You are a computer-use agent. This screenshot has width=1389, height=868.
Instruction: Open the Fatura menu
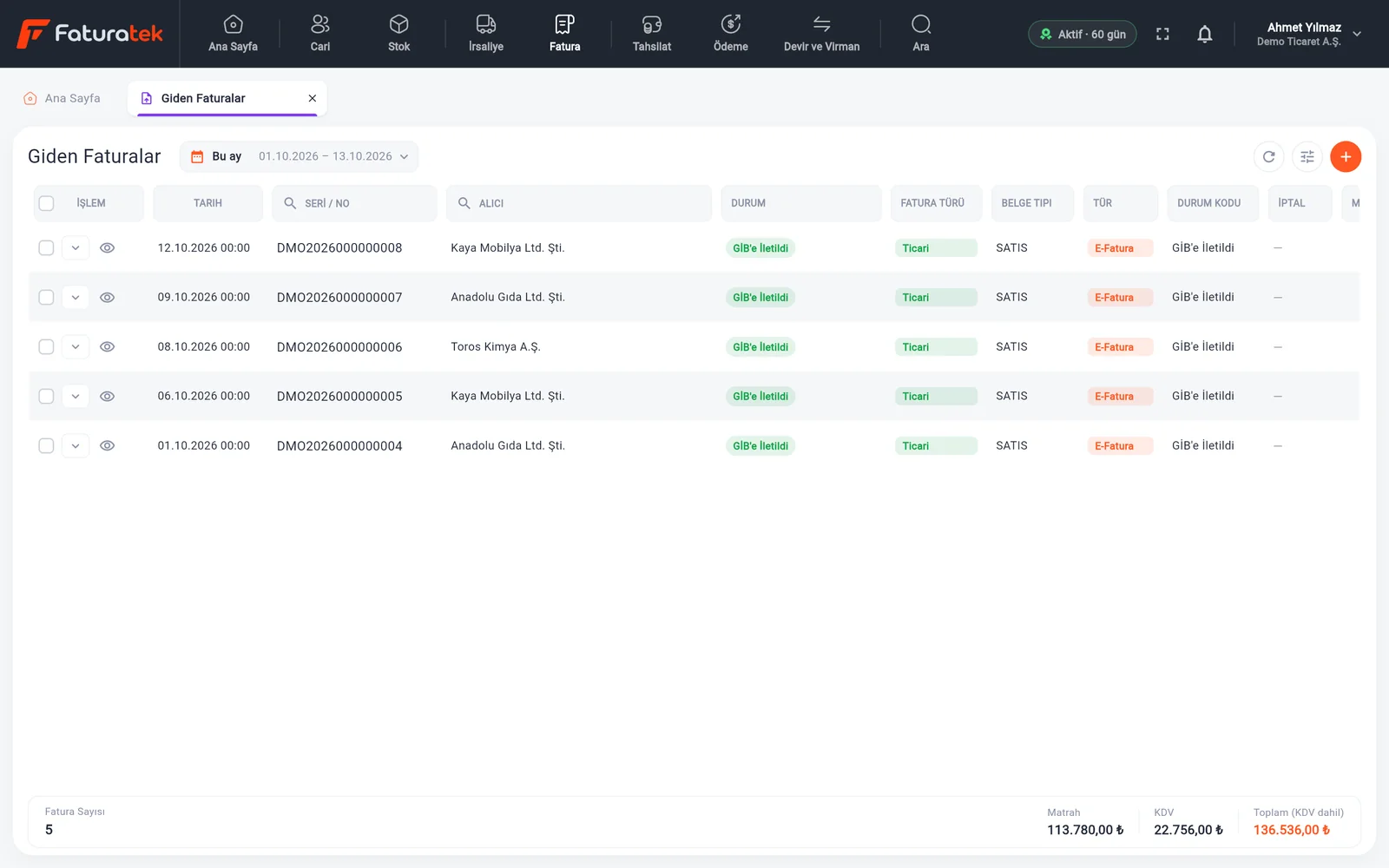click(x=564, y=34)
